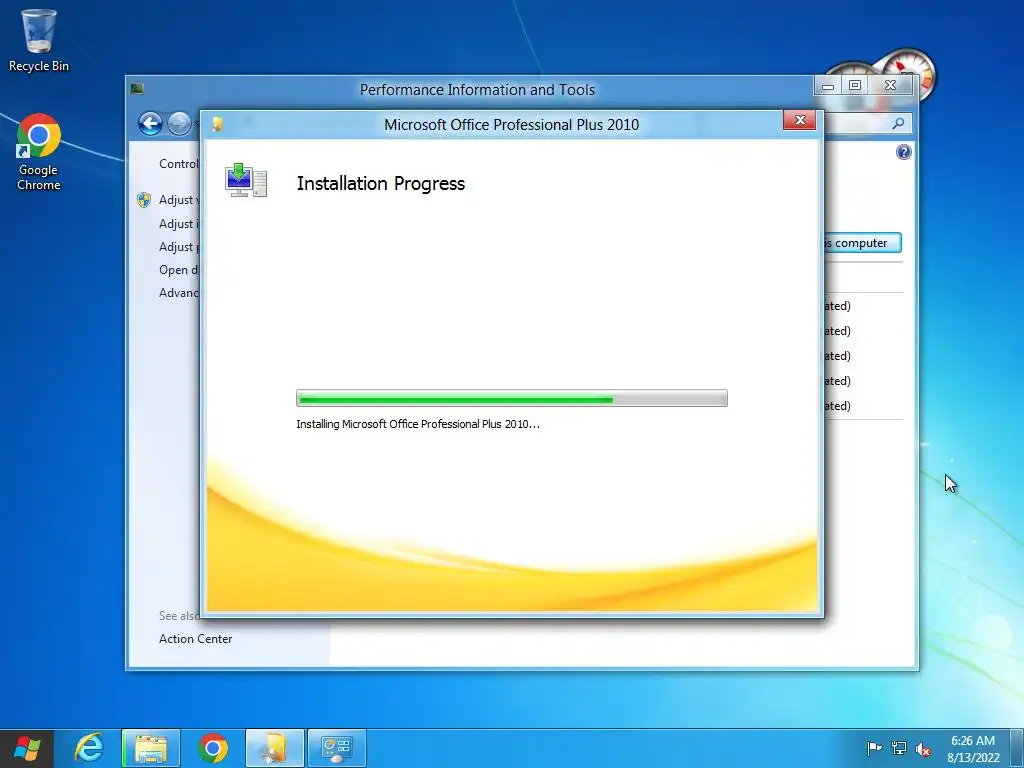1024x768 pixels.
Task: Open Action Center link in Performance window
Action: click(195, 639)
